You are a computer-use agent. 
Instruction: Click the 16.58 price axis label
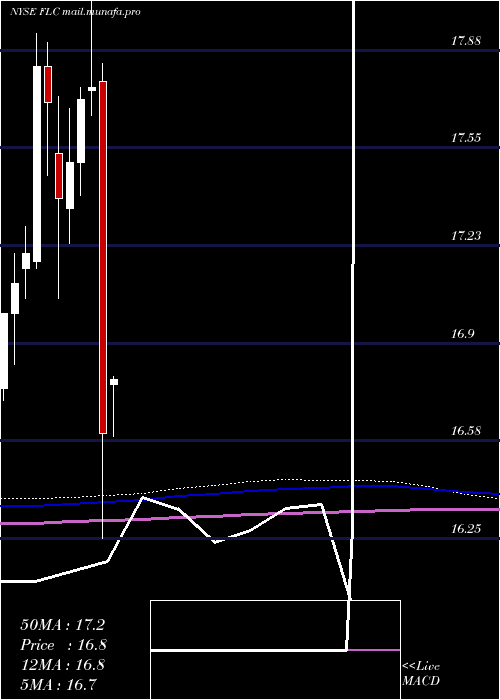(466, 431)
